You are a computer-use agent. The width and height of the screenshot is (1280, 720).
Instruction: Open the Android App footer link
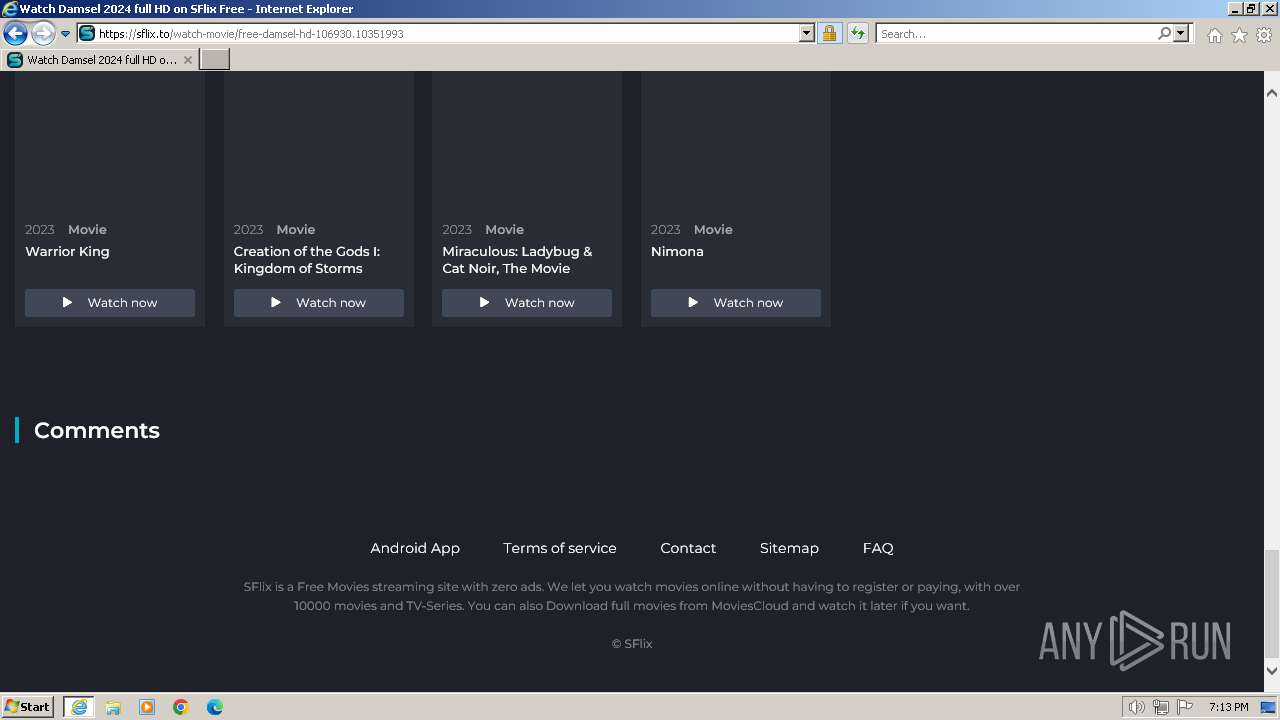coord(415,548)
